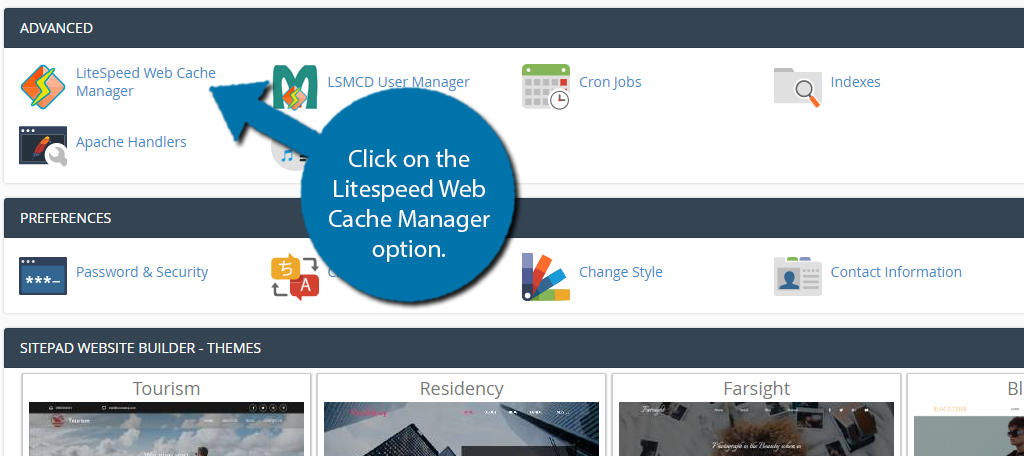Open the Password & Security icon
1024x456 pixels.
point(42,276)
